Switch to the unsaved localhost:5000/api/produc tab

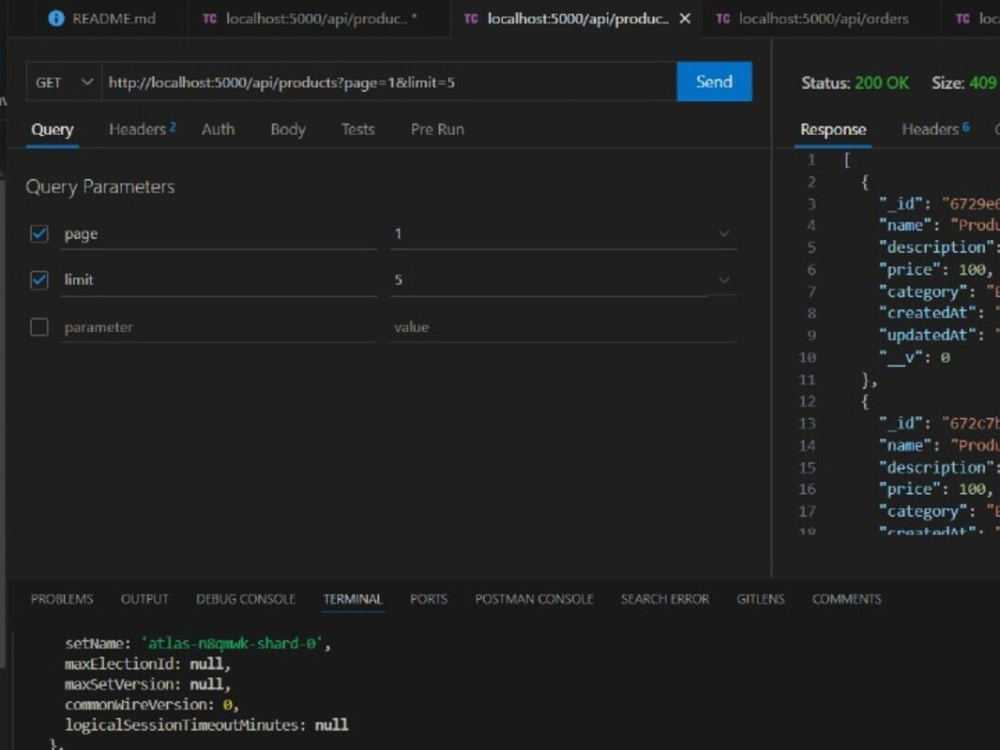pos(318,18)
